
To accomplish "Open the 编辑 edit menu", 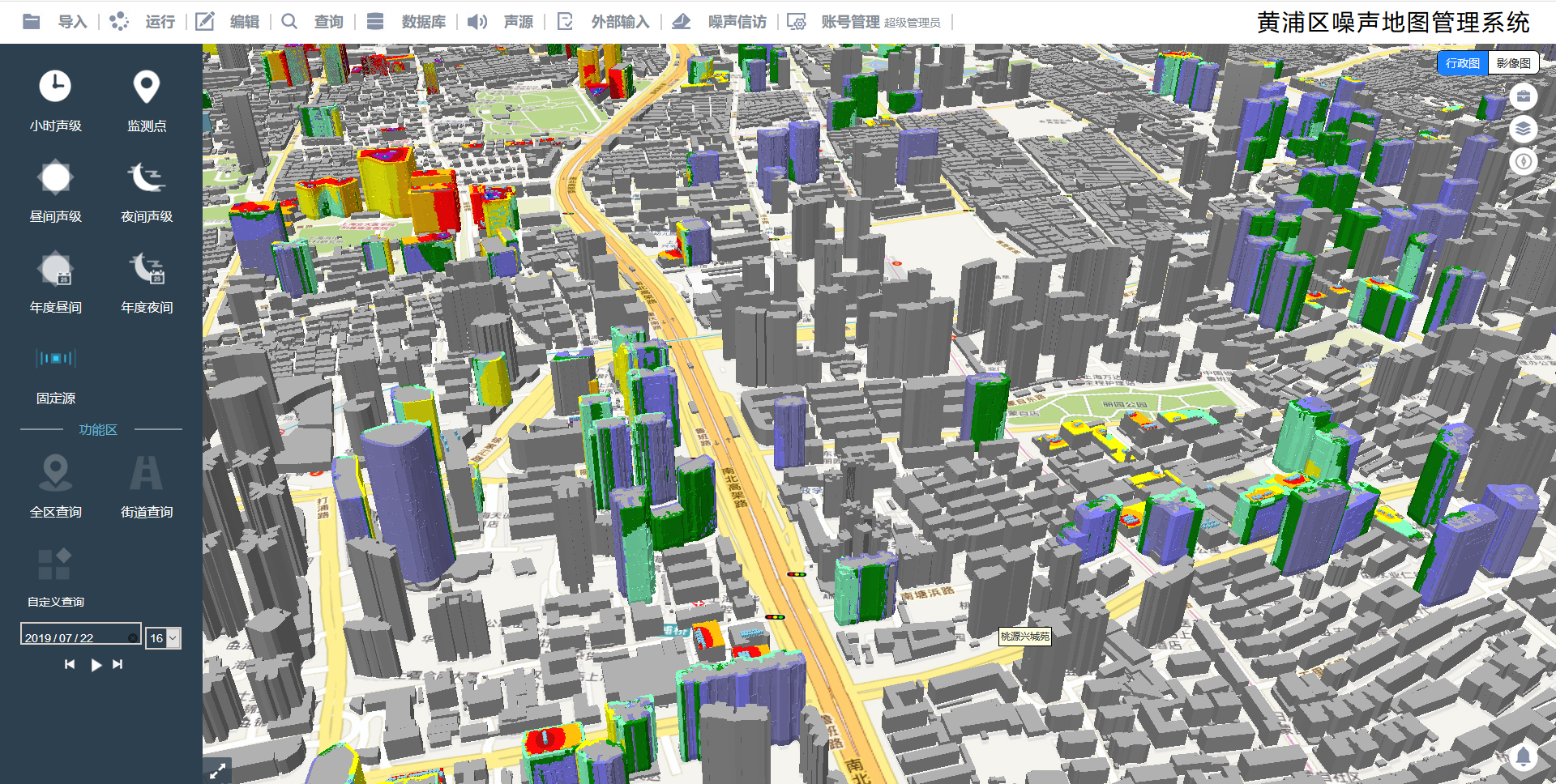I will click(244, 22).
